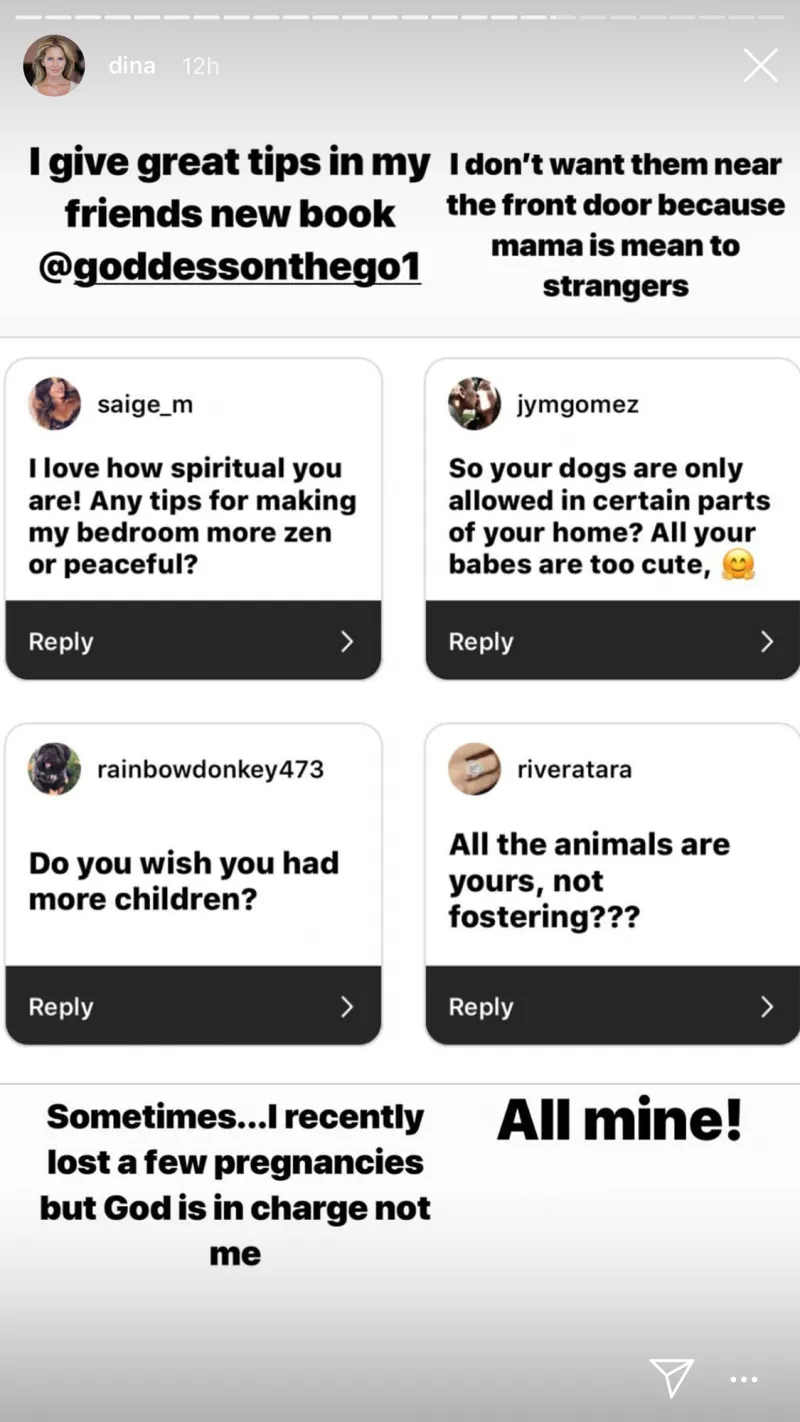
Task: Click the @goddessonthego1 mention link
Action: coord(230,268)
